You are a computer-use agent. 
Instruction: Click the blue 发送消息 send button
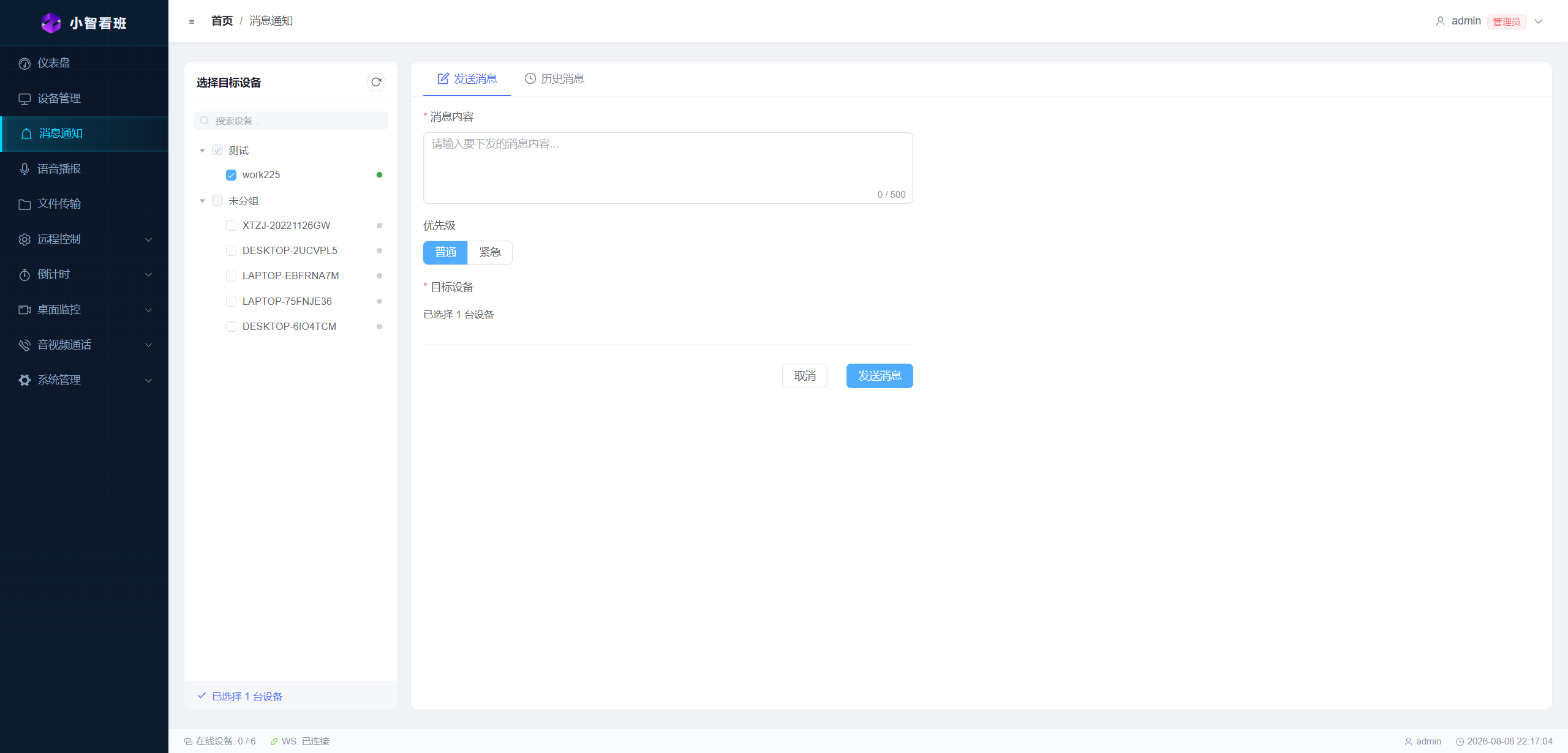coord(880,376)
